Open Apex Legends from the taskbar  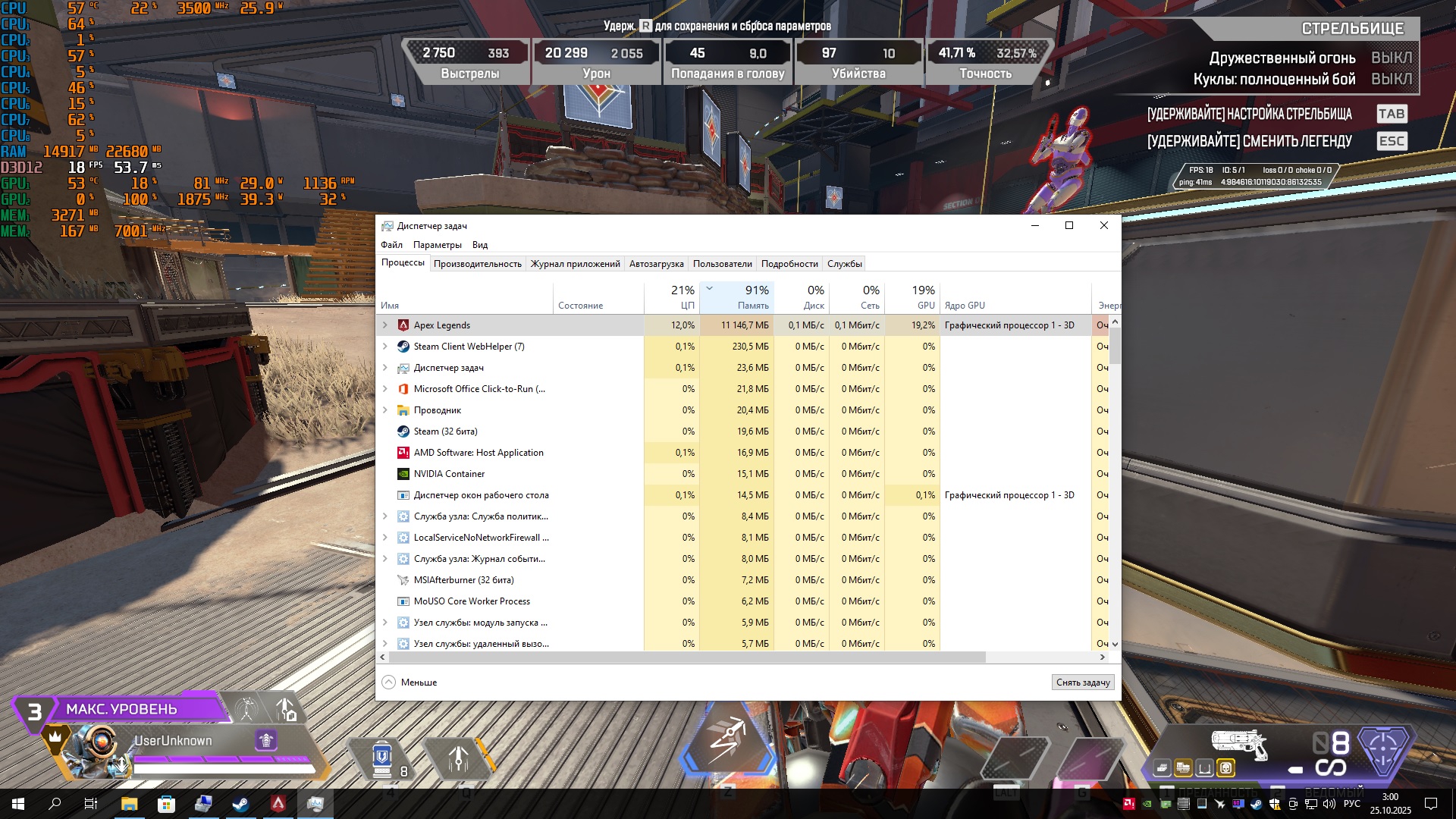(x=278, y=804)
